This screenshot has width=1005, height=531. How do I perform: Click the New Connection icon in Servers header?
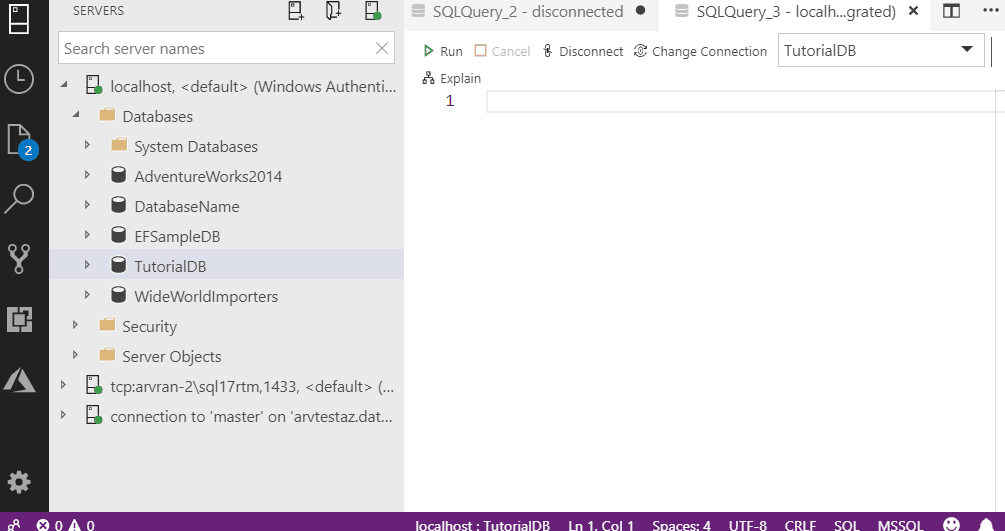click(296, 11)
